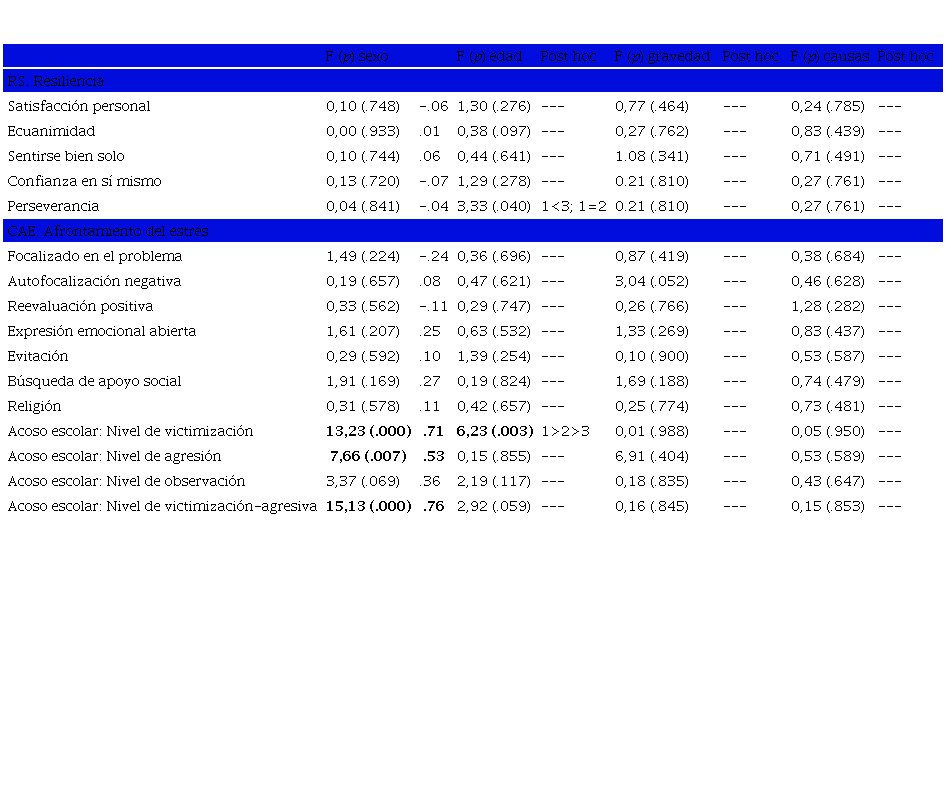Select the 'Ecuanimidad' row label
The image size is (946, 811).
click(52, 131)
